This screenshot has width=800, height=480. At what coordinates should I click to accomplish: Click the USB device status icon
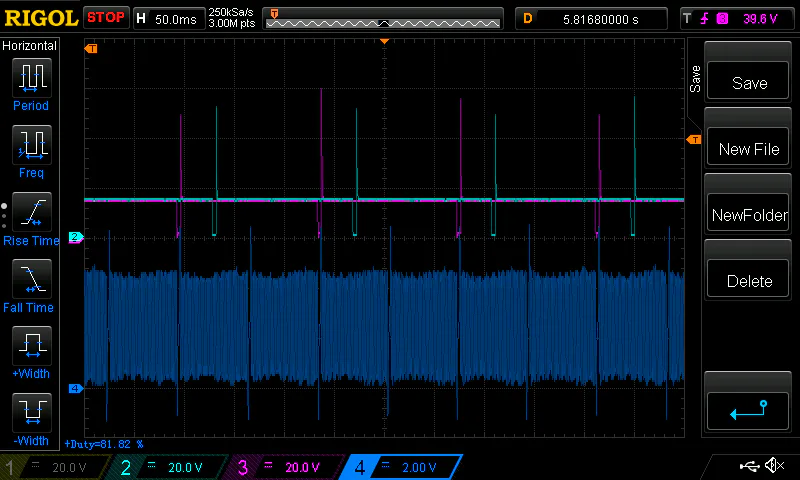(748, 466)
